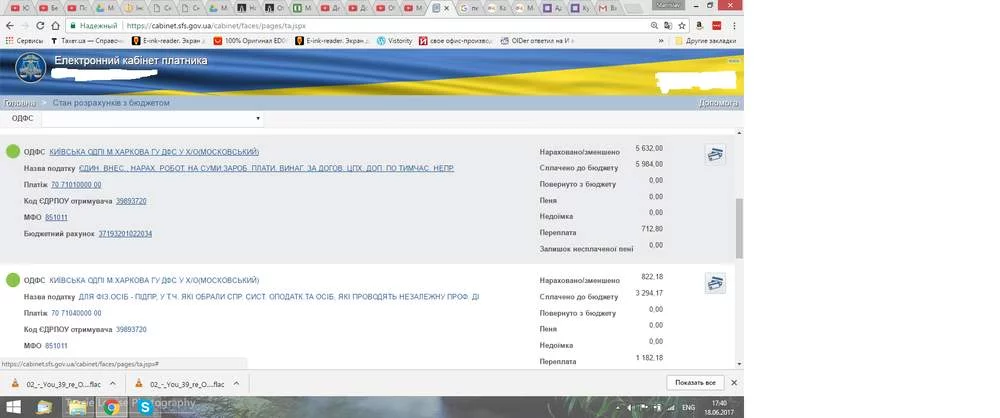
Task: Click green status circle of first record
Action: (13, 152)
